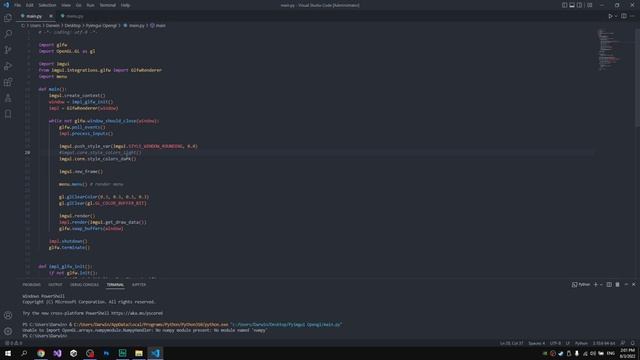Switch to the Output panel tab
Image resolution: width=640 pixels, height=360 pixels.
(55, 284)
